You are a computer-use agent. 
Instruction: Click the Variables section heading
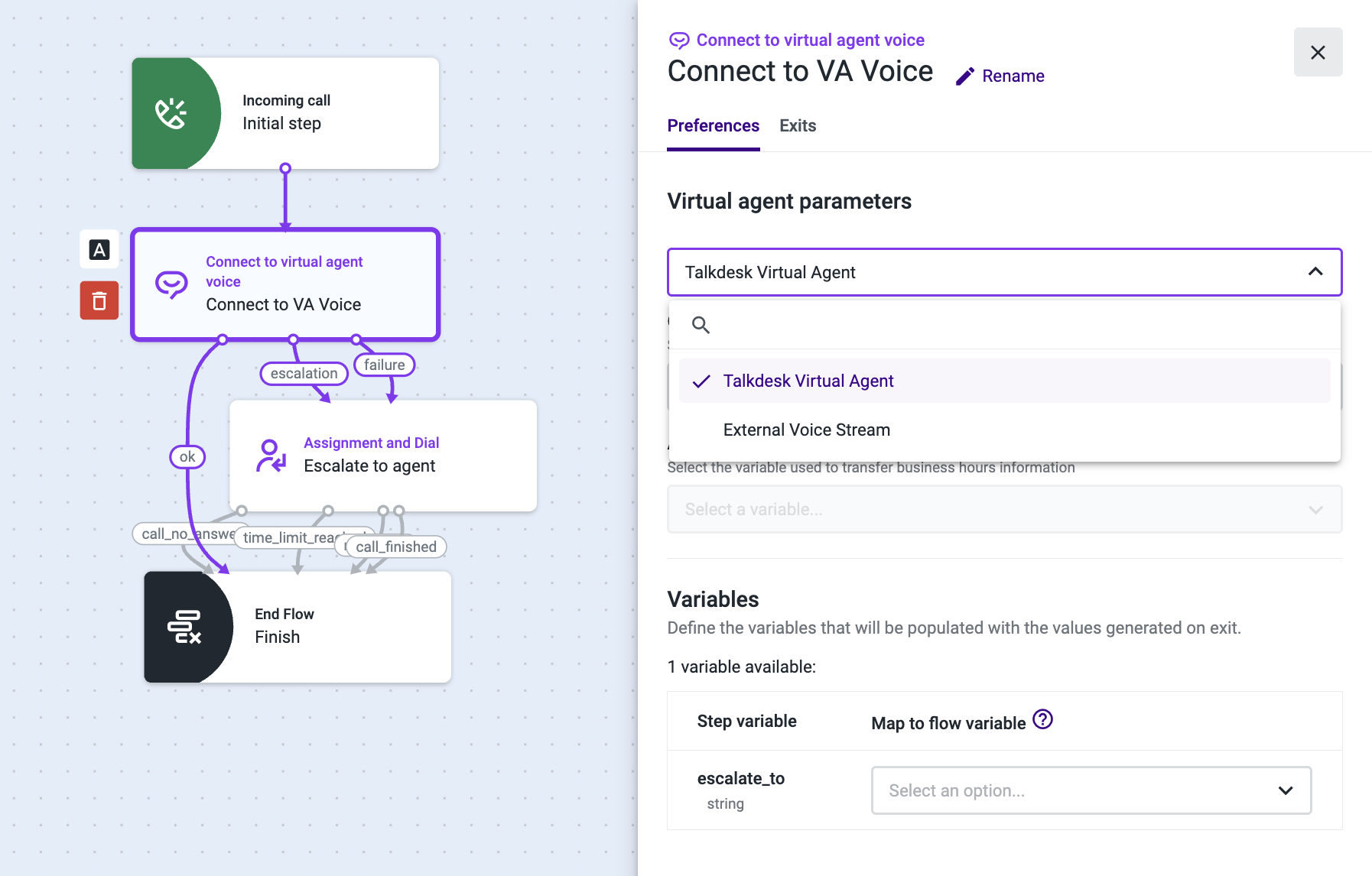point(713,599)
